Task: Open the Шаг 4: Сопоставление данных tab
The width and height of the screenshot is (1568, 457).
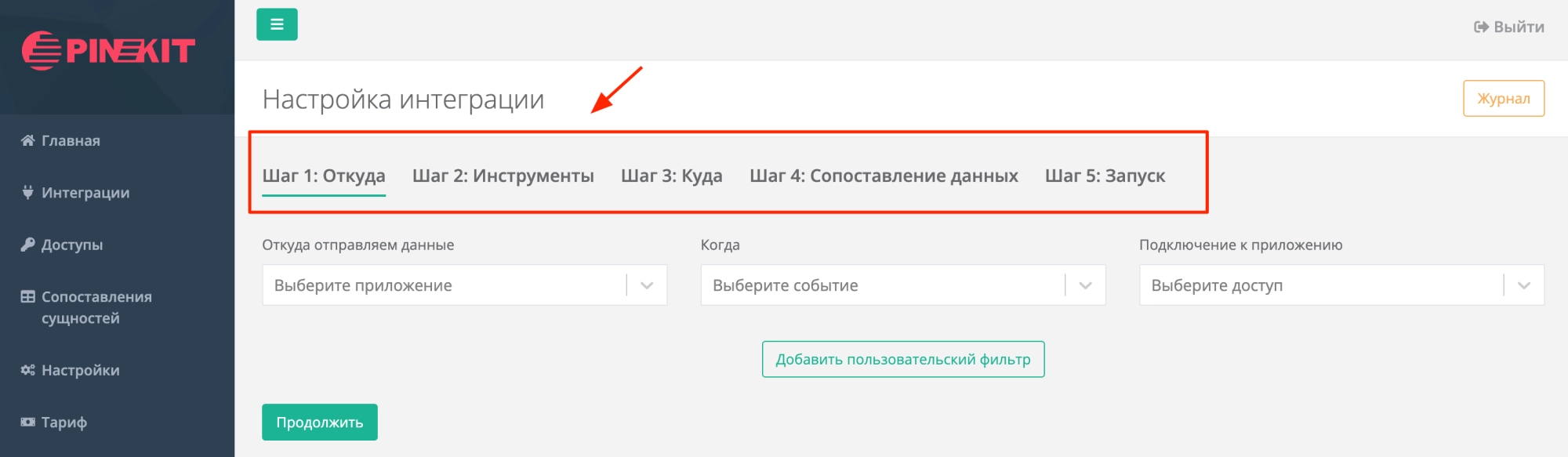Action: (884, 176)
